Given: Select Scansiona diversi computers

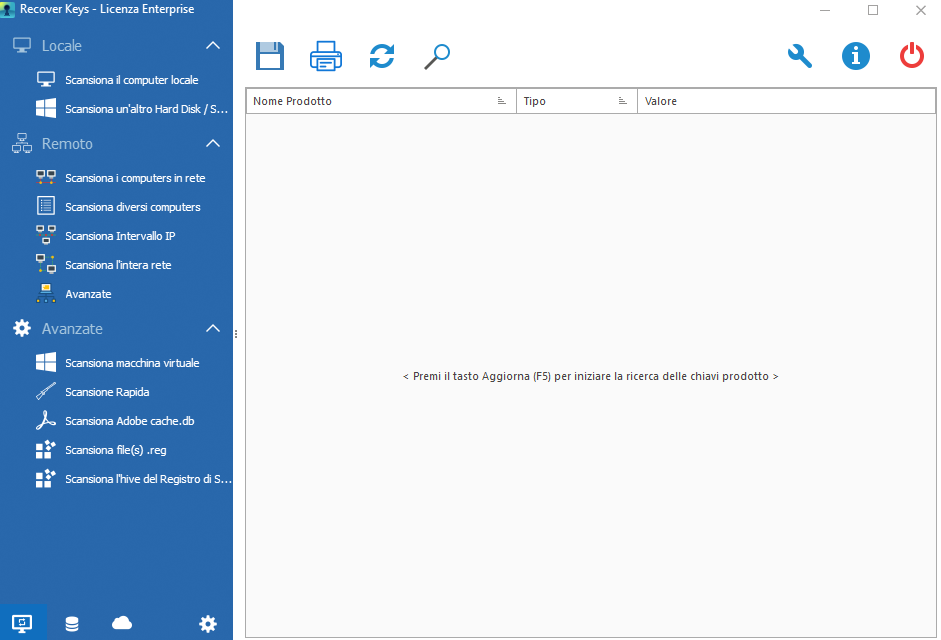Looking at the screenshot, I should coord(133,207).
